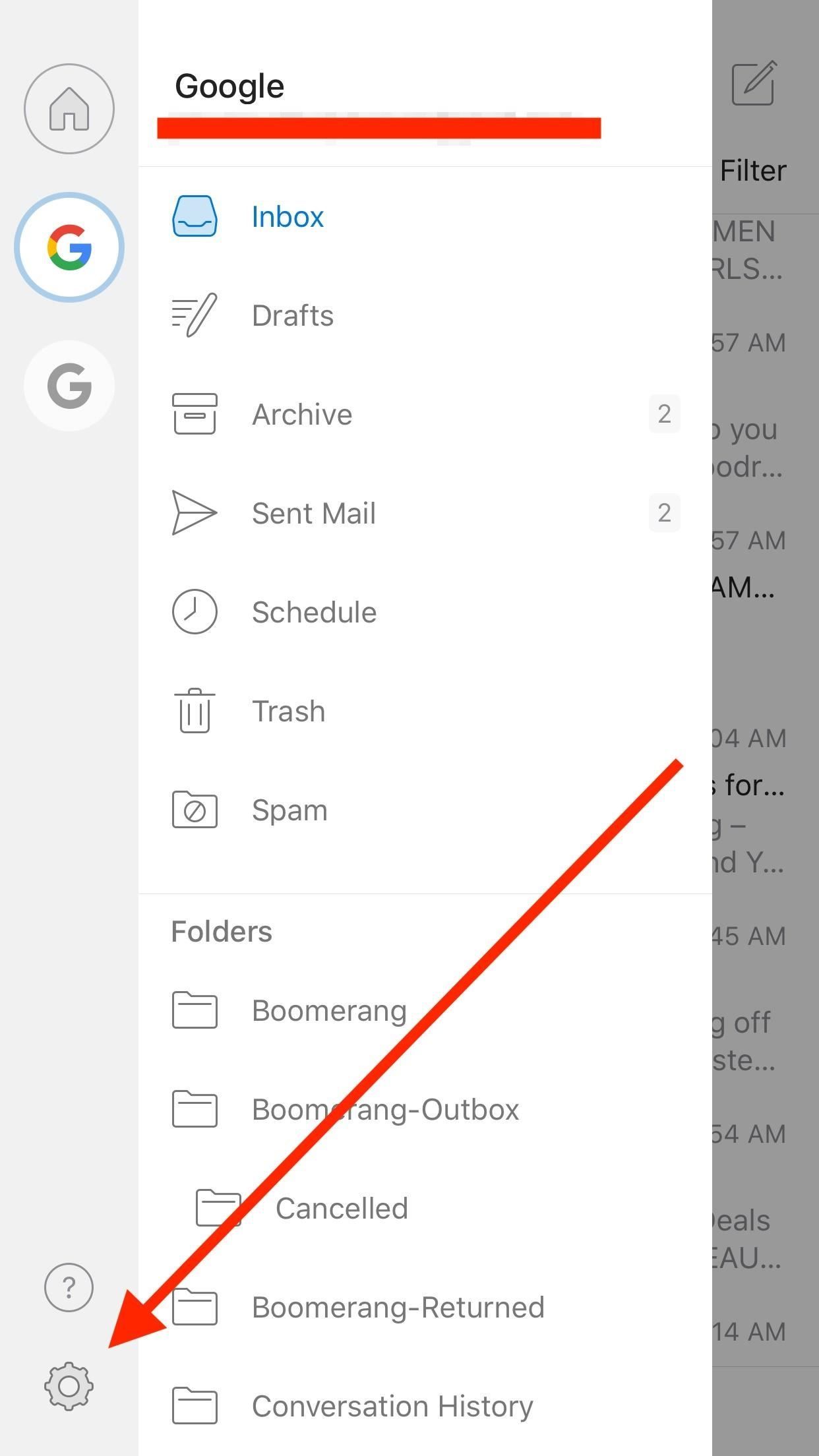The width and height of the screenshot is (819, 1456).
Task: Tap the Trash bin icon
Action: 195,711
